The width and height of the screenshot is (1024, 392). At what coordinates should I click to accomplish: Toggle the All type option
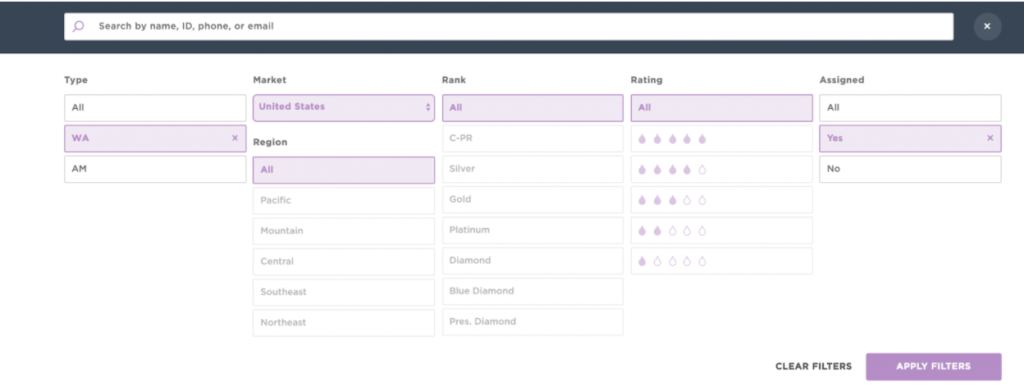point(155,108)
